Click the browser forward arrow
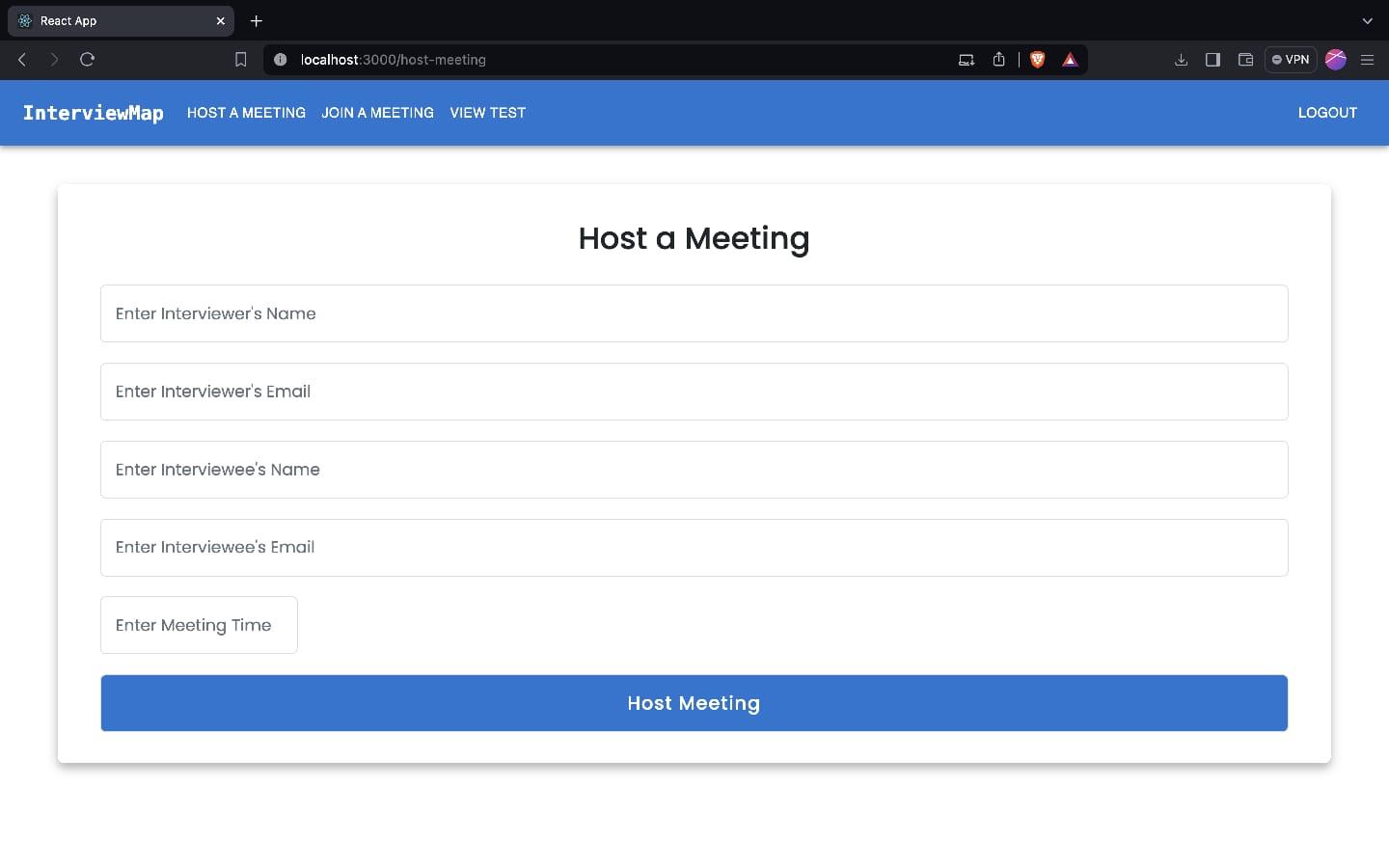Viewport: 1389px width, 868px height. pyautogui.click(x=54, y=60)
